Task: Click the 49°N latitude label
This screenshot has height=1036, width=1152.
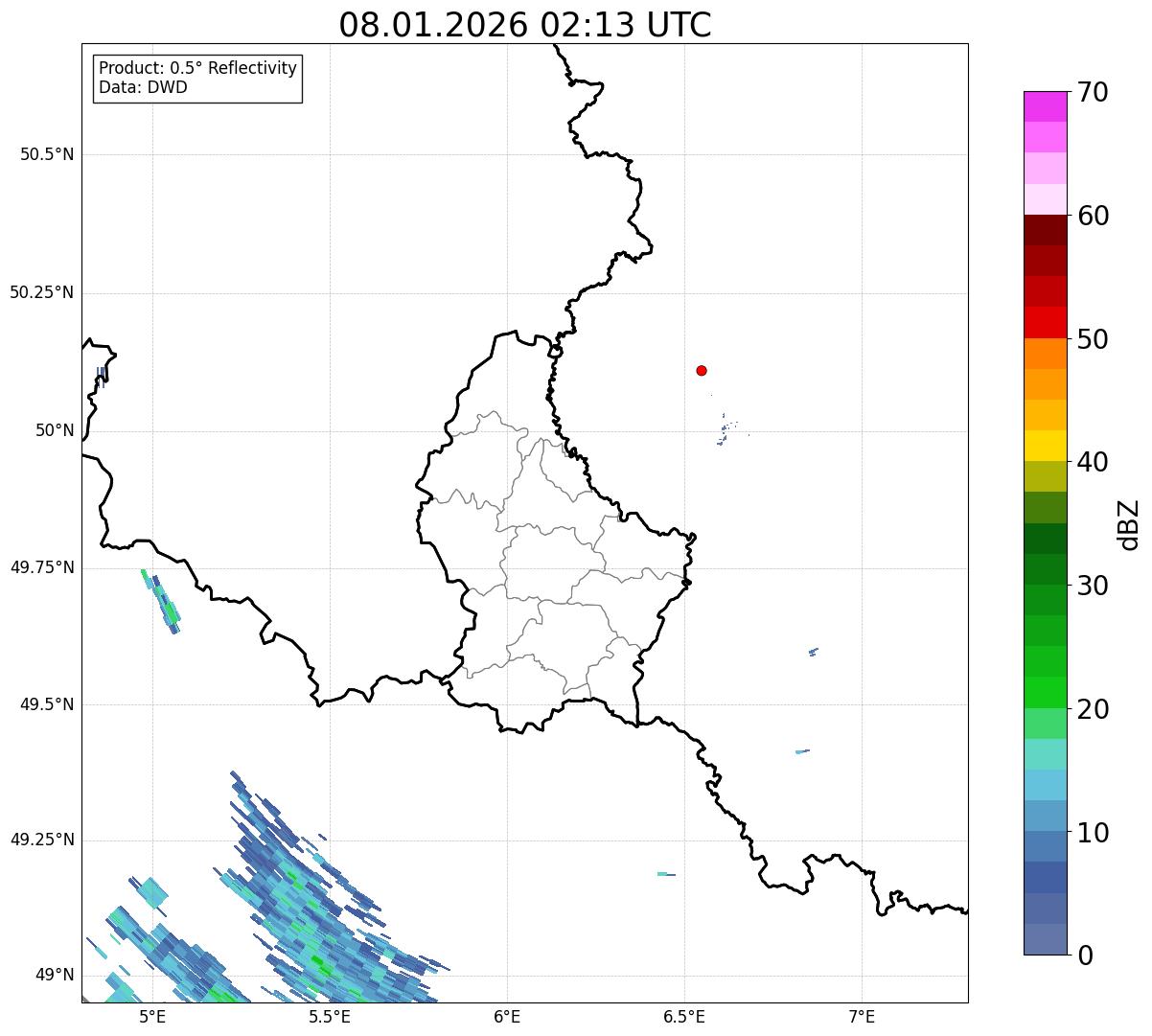Action: [x=55, y=976]
